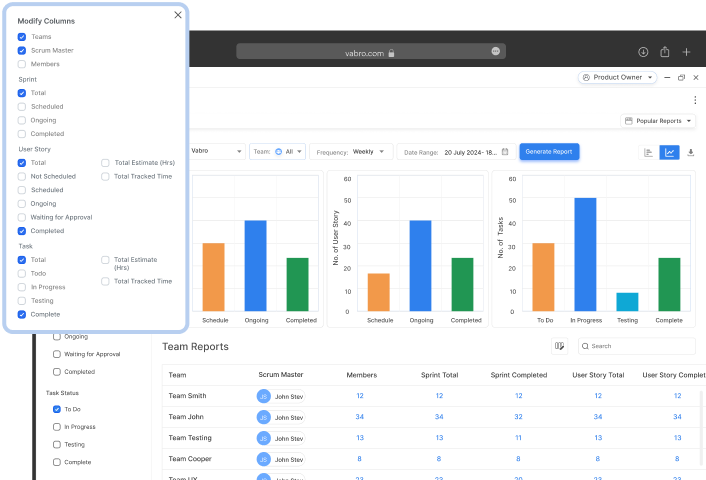Close the Modify Columns panel
Image resolution: width=706 pixels, height=480 pixels.
click(x=178, y=15)
